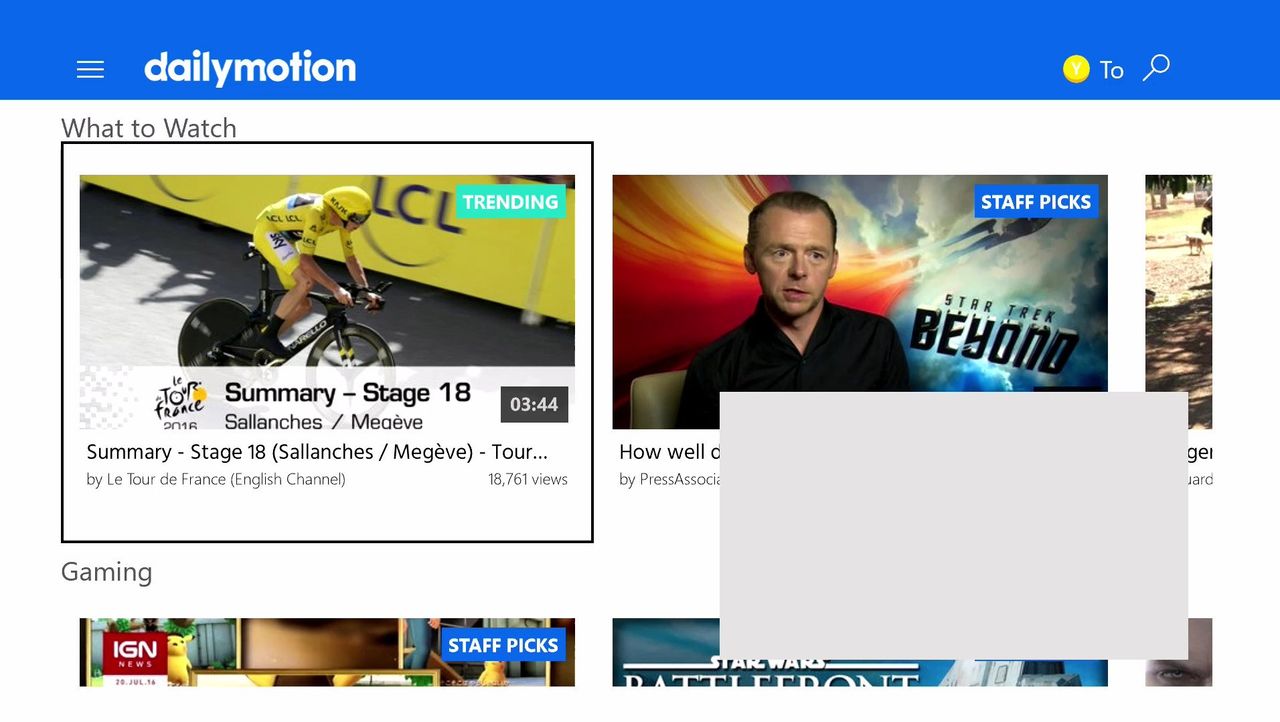
Task: Select the 'What to Watch' heading
Action: [x=149, y=128]
